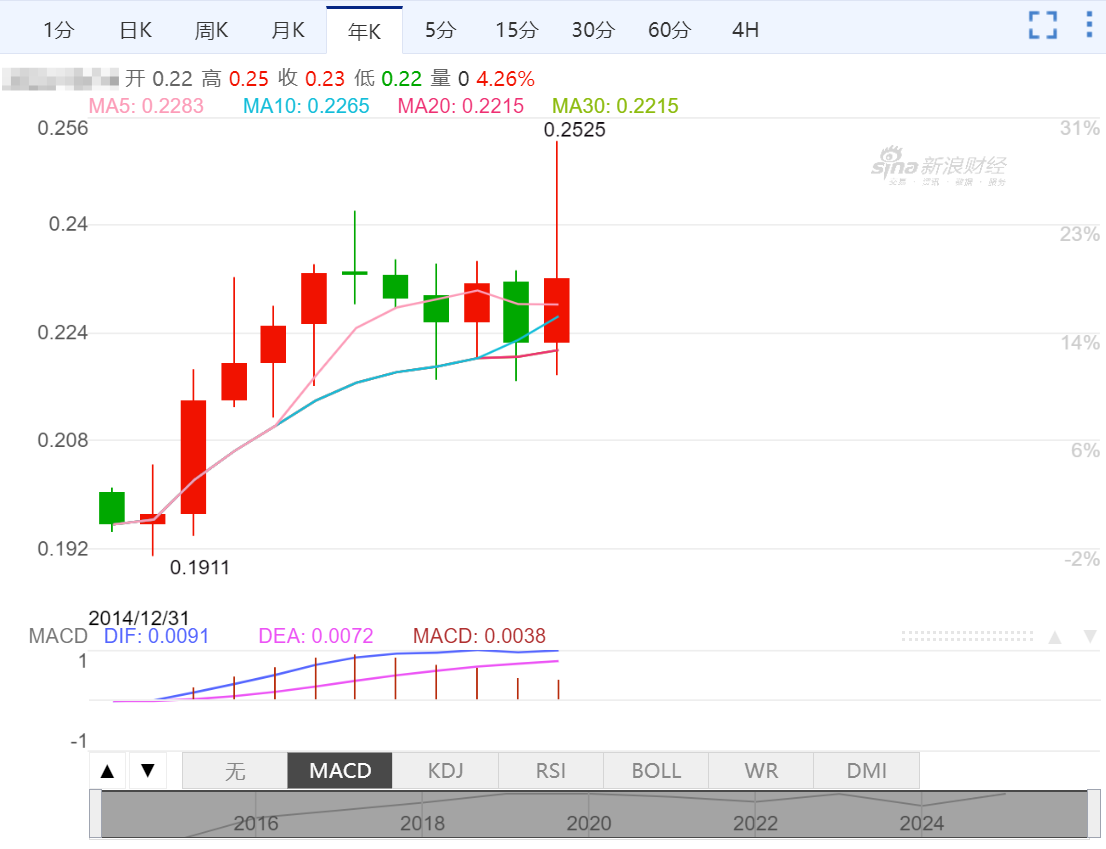The width and height of the screenshot is (1106, 849).
Task: Open the three-dot more options menu
Action: (1089, 25)
